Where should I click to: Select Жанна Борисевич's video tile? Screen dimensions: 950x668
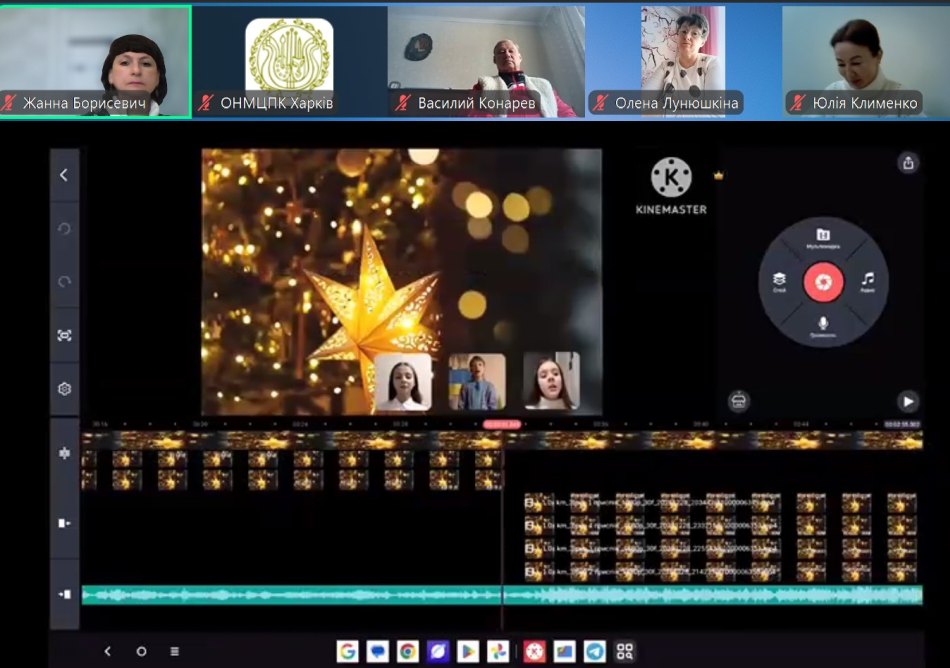(x=95, y=62)
